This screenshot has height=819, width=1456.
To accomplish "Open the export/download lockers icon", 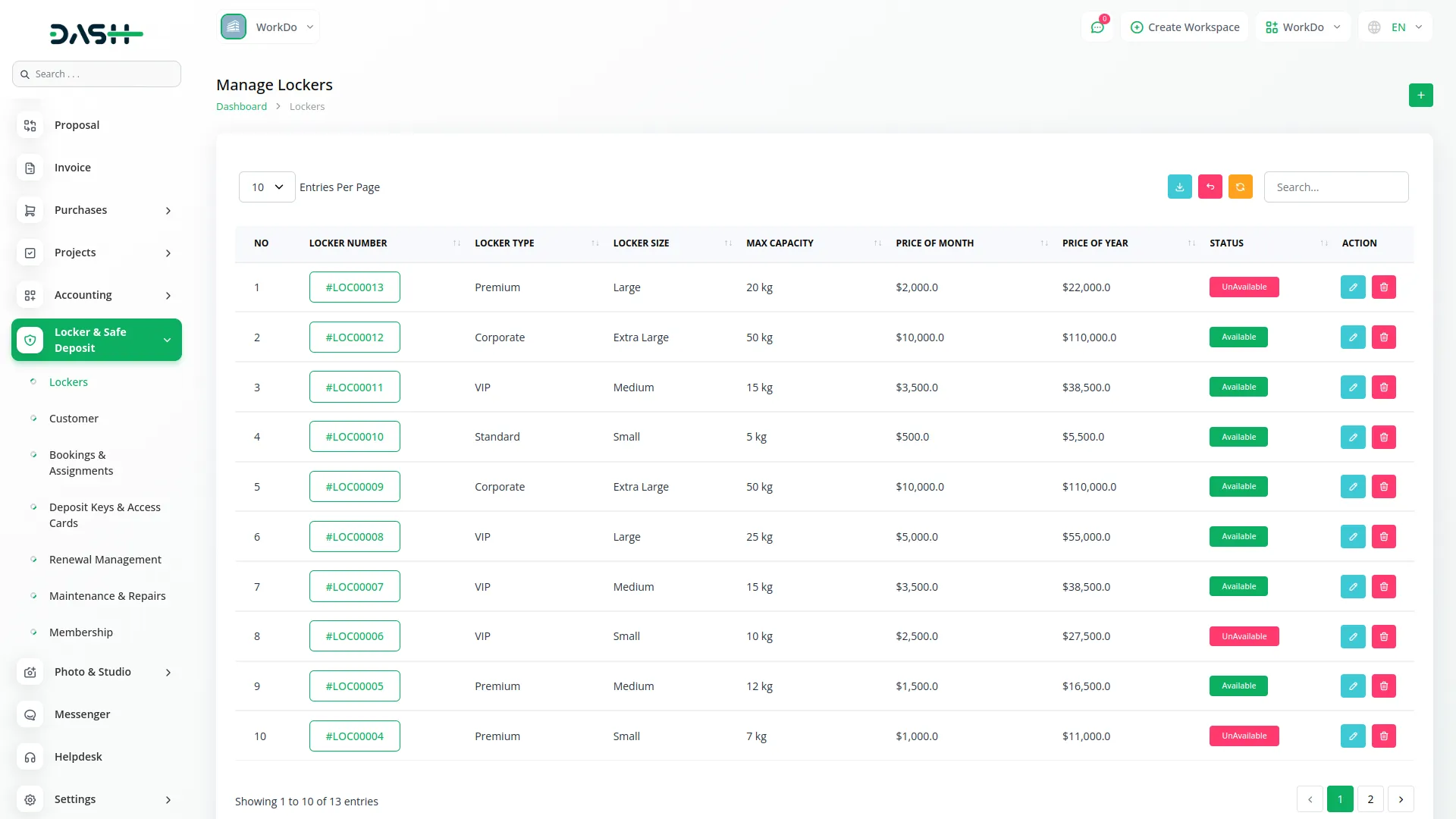I will (1179, 187).
